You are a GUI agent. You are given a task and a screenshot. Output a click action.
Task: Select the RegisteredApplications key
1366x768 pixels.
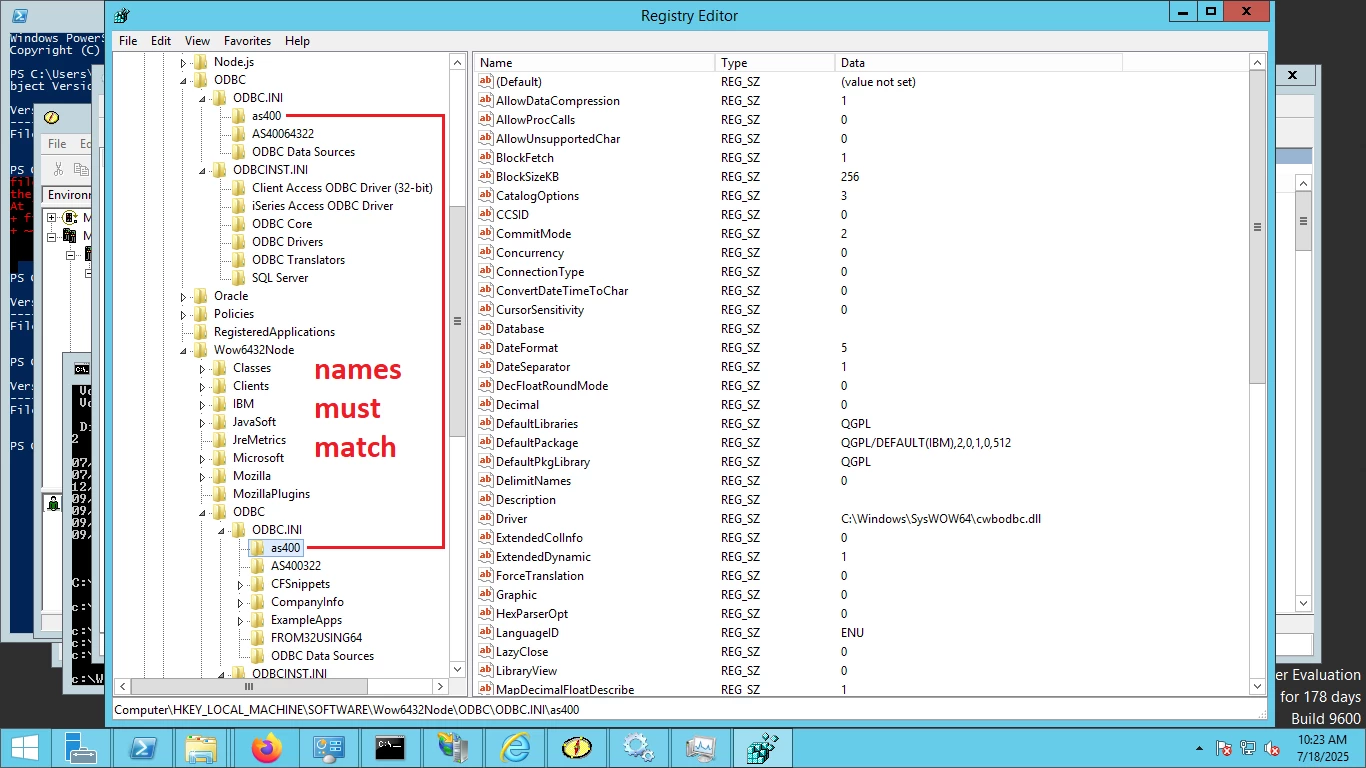274,332
